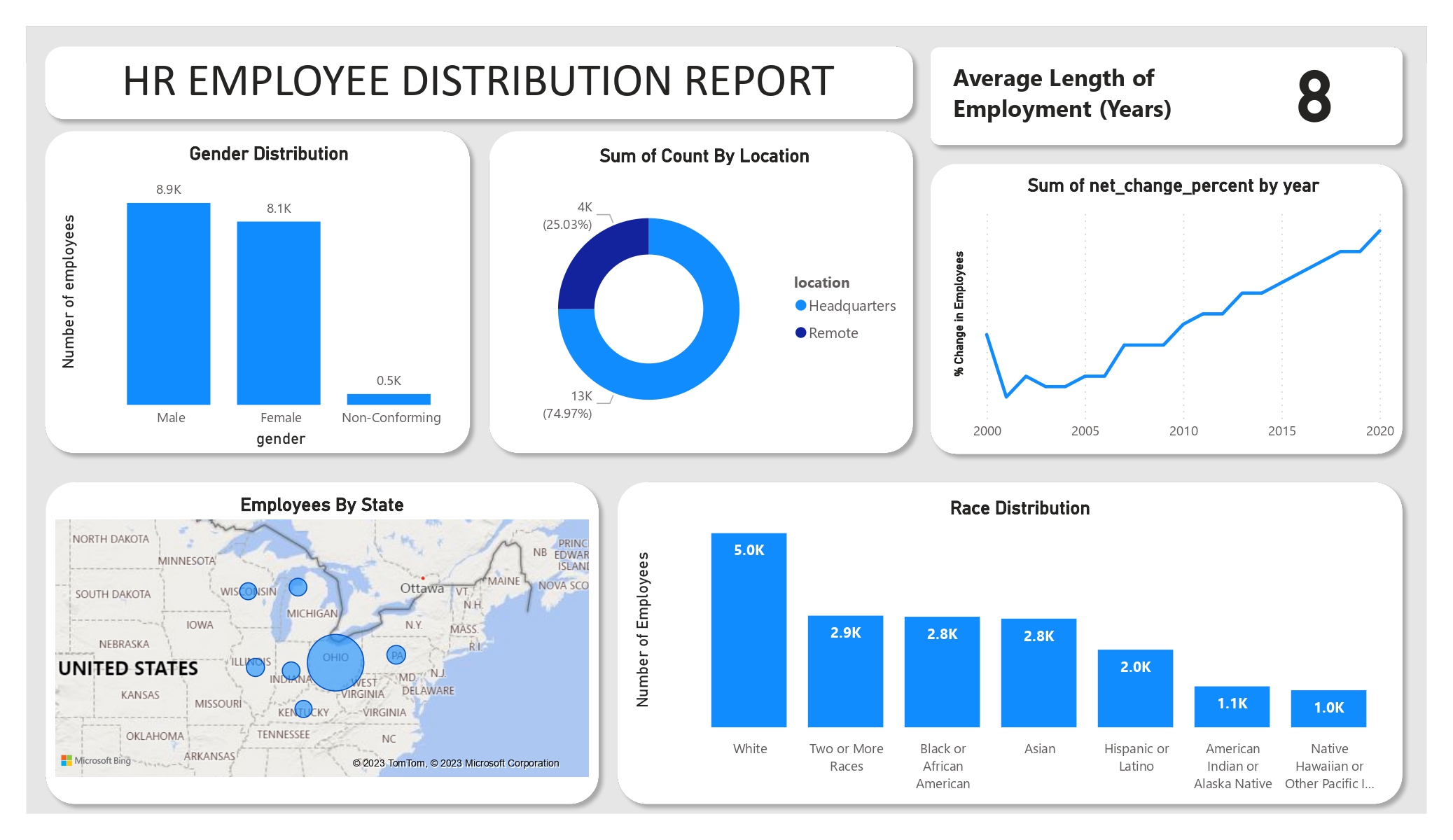Click the Kentucky bubble on the map
This screenshot has width=1453, height=840.
coord(303,708)
